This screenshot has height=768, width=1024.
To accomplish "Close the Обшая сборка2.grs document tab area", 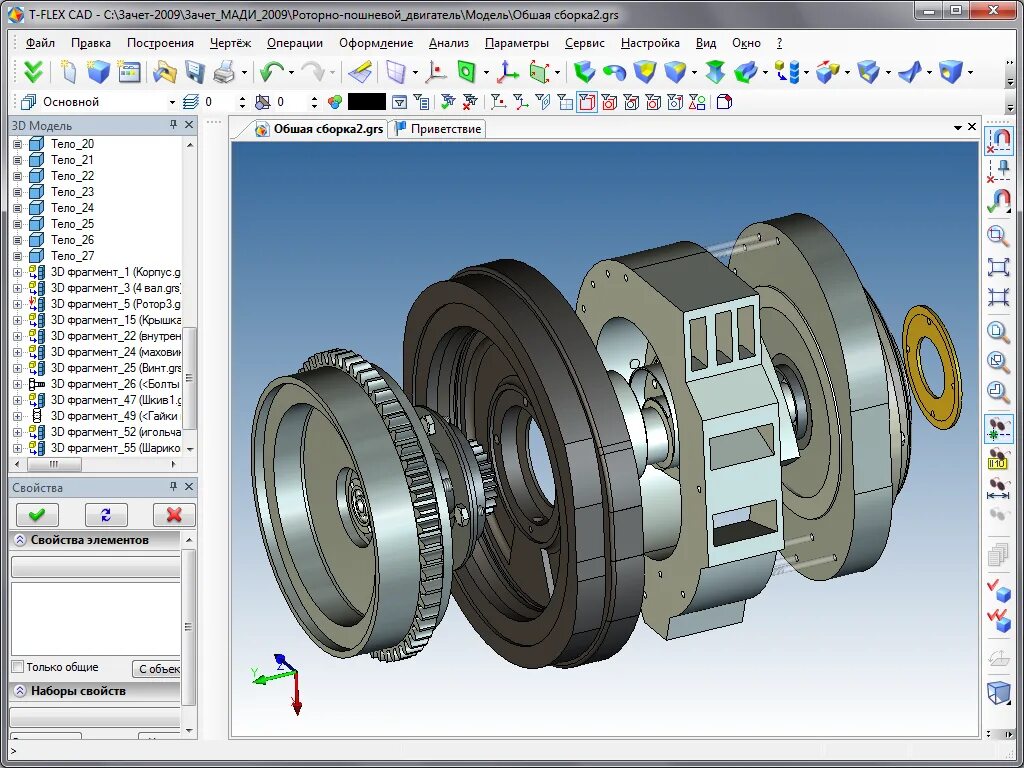I will click(972, 127).
